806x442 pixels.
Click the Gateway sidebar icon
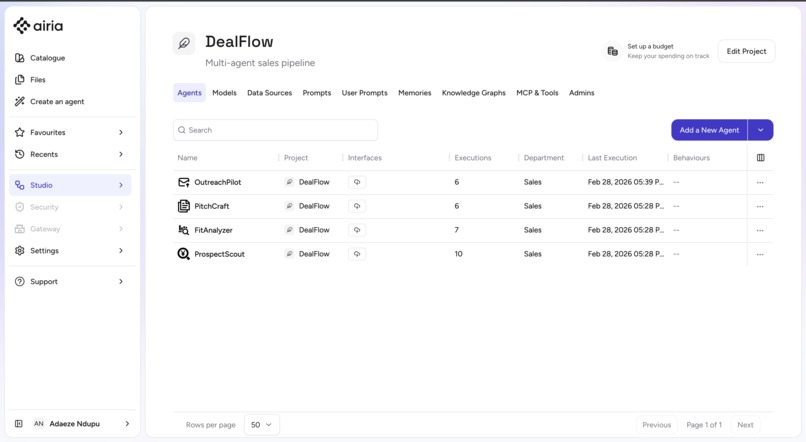coord(20,229)
